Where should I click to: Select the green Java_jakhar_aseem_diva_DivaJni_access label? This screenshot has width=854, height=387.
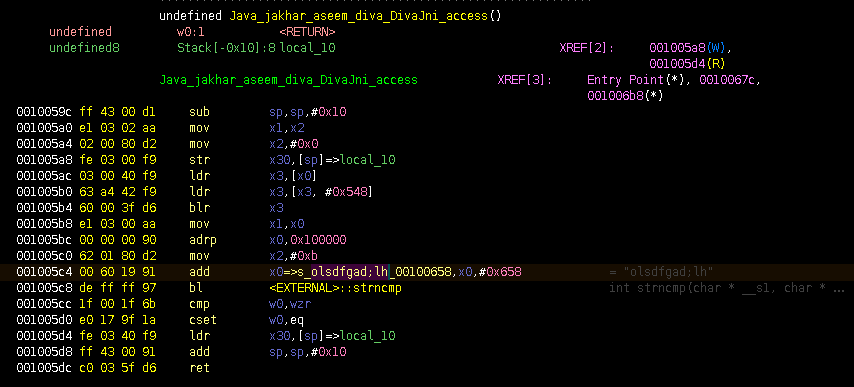(x=288, y=80)
